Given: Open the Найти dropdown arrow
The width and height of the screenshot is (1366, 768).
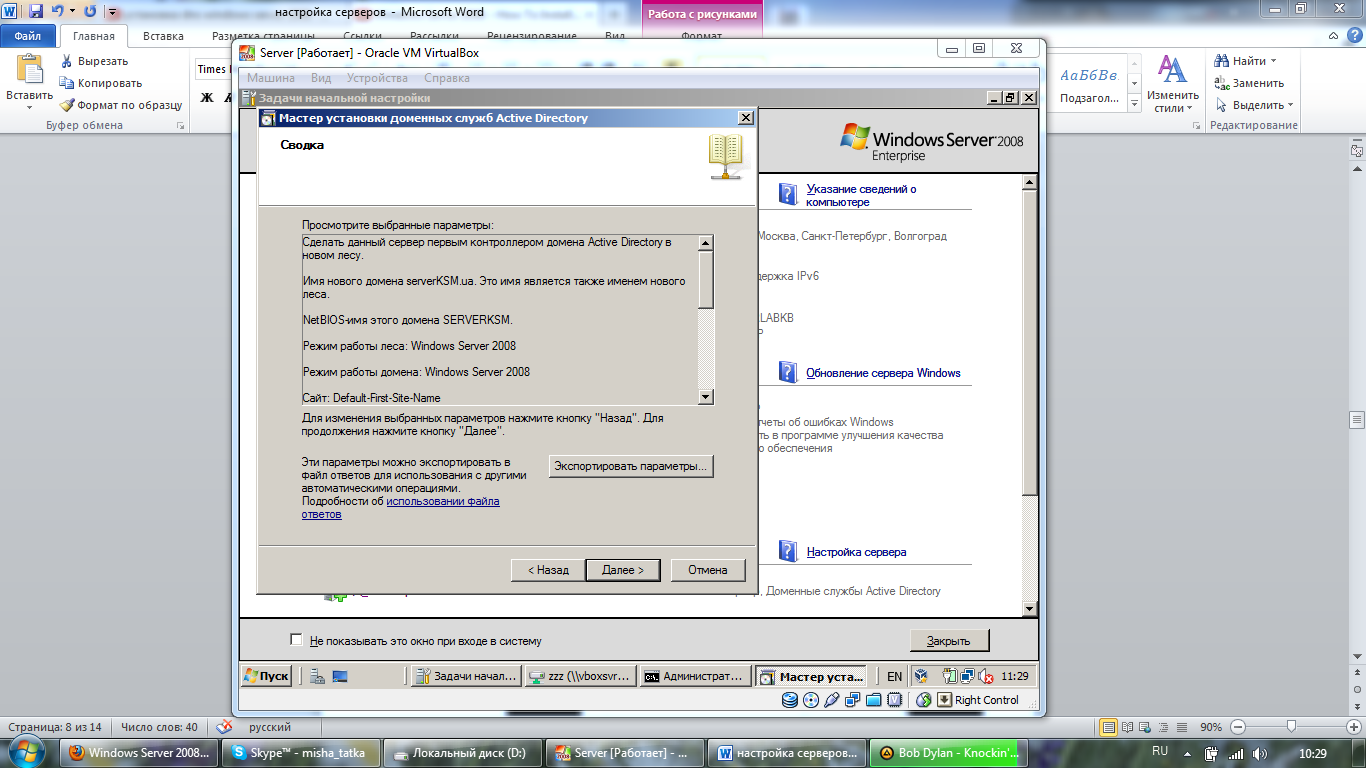Looking at the screenshot, I should [x=1274, y=61].
